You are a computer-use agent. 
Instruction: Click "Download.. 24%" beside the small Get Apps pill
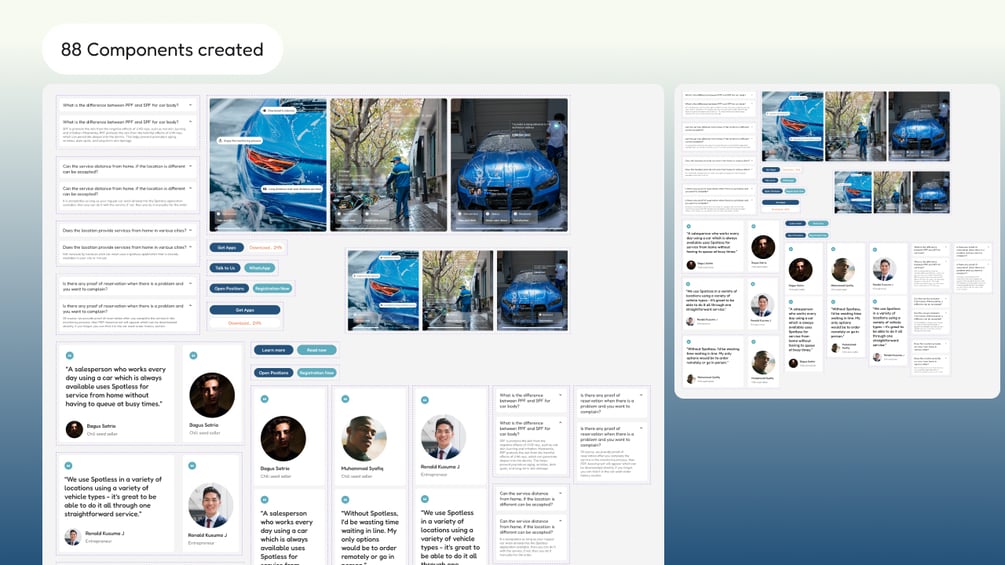tap(265, 247)
